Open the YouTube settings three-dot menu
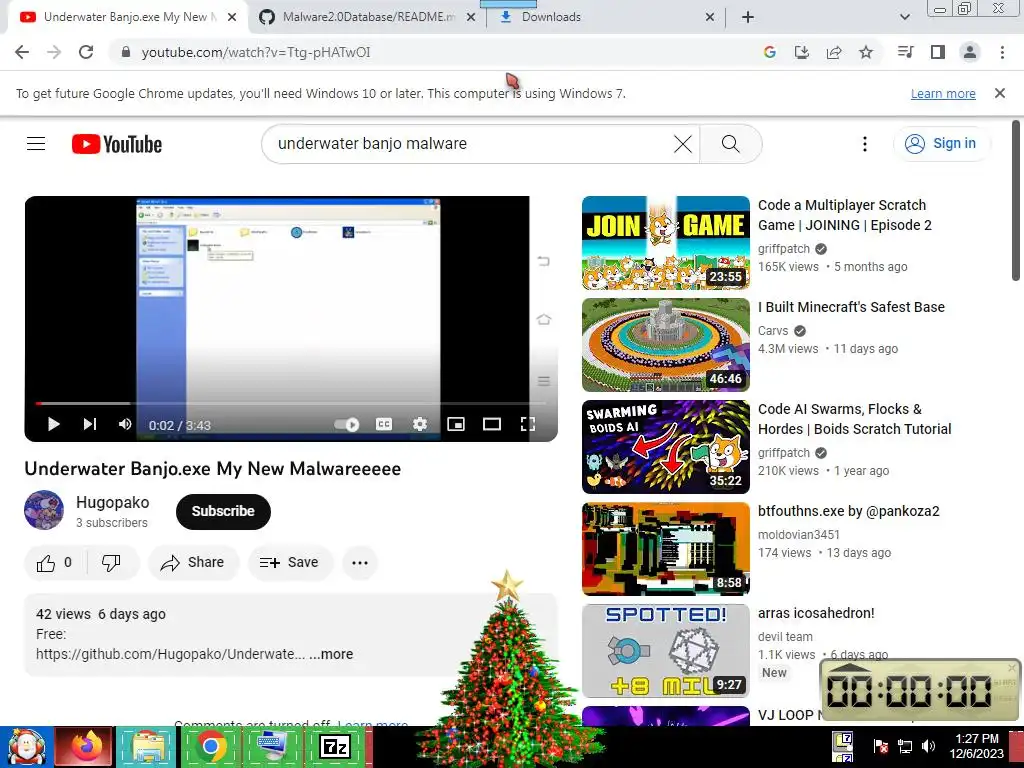 click(x=865, y=144)
